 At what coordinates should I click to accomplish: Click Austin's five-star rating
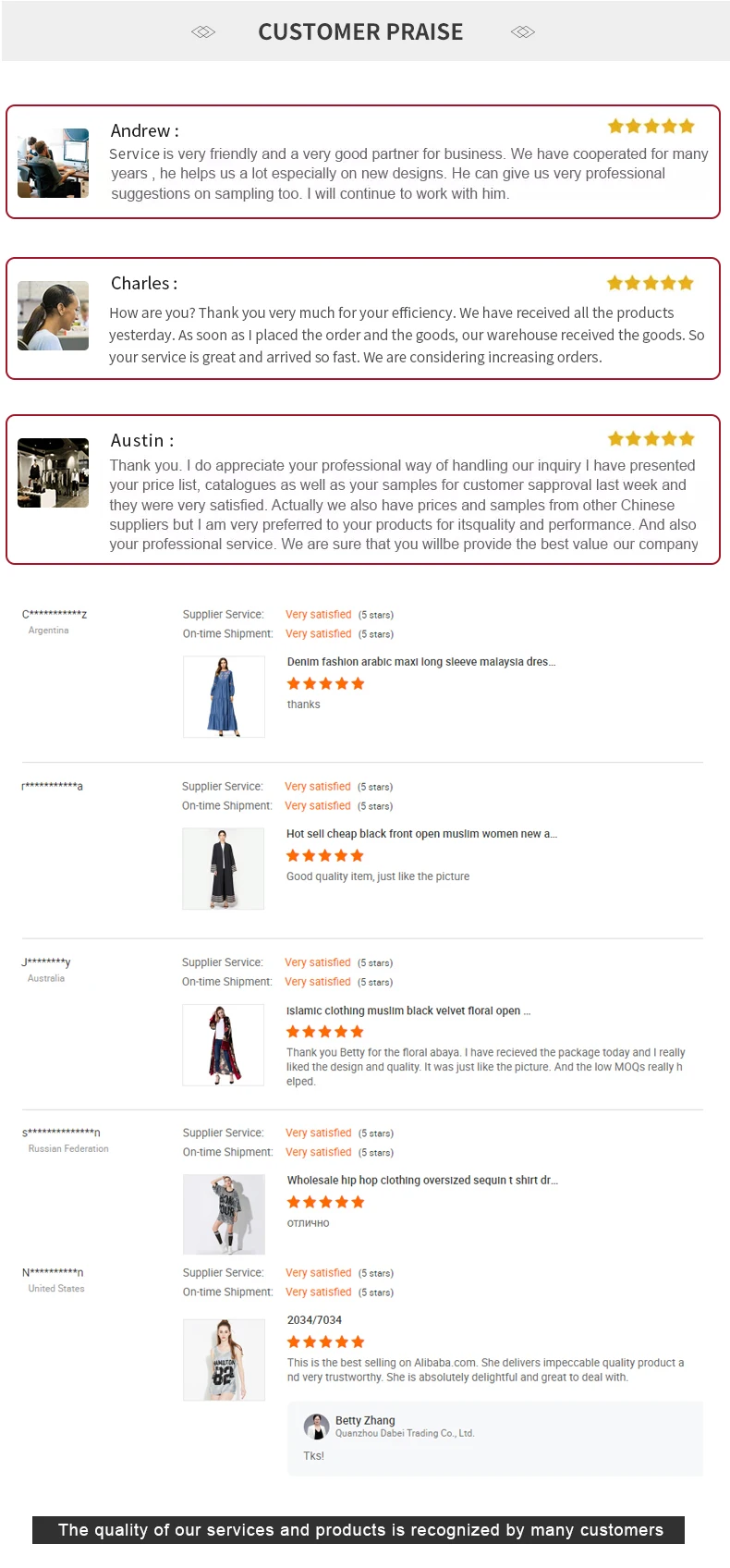[651, 439]
